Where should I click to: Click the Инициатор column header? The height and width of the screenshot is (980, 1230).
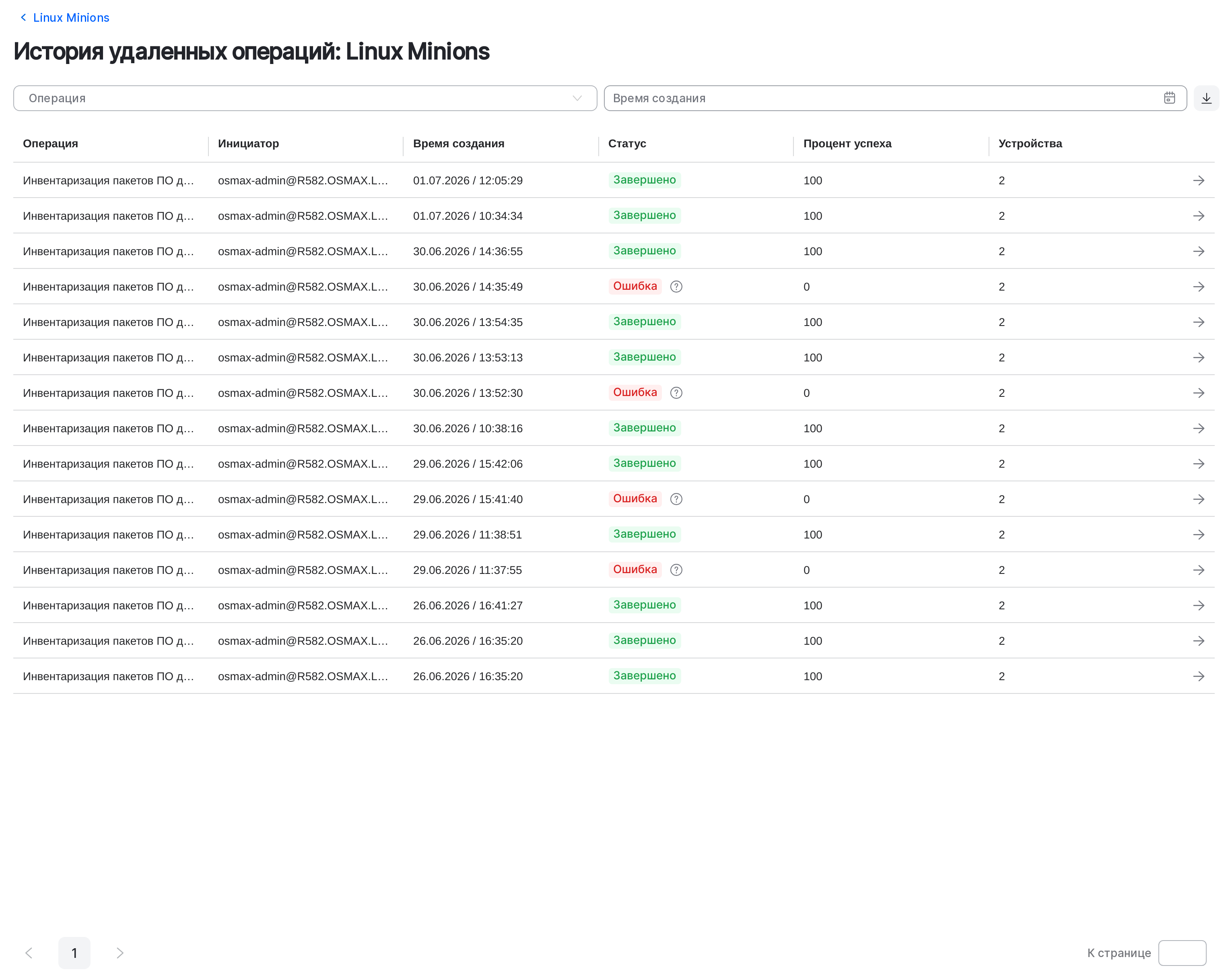[x=248, y=143]
